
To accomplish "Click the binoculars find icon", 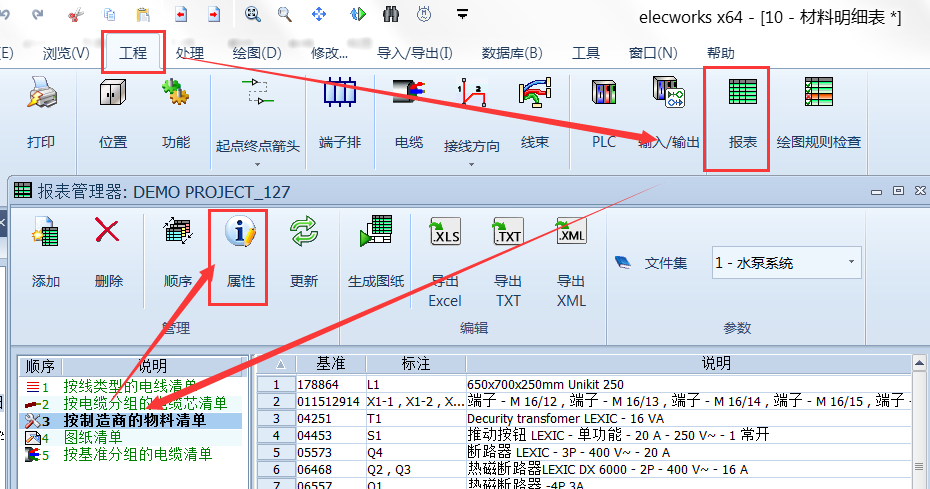I will click(x=391, y=14).
